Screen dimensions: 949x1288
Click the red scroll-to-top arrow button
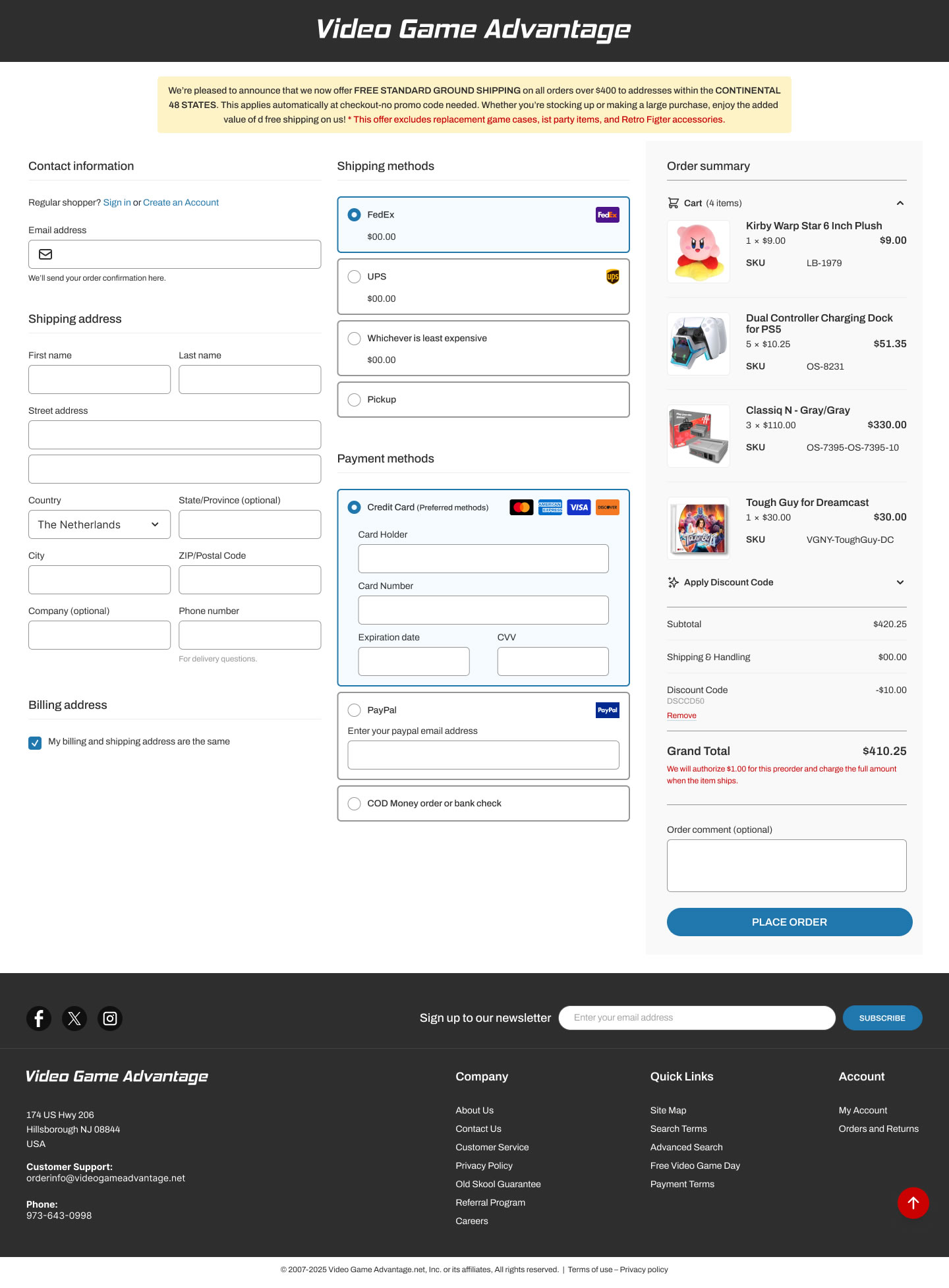tap(913, 1202)
